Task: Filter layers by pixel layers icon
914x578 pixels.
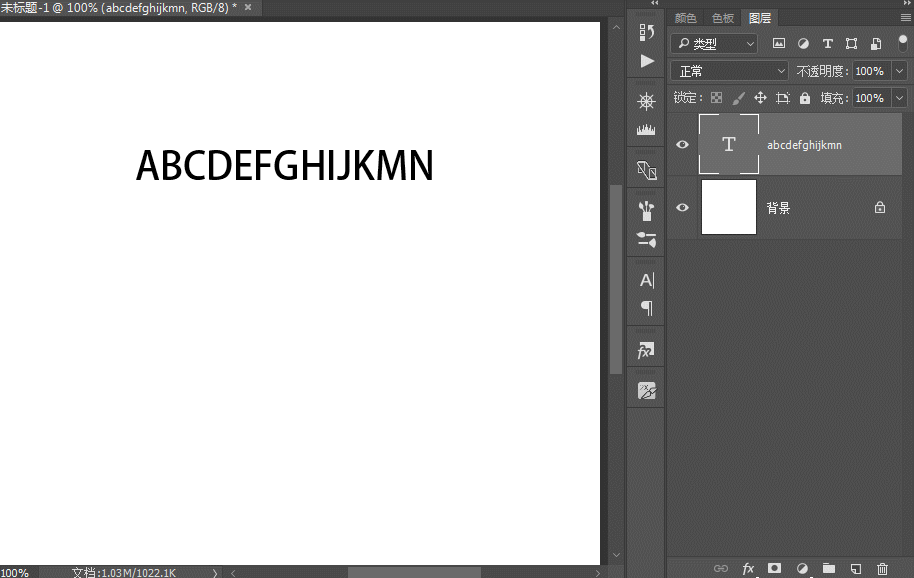Action: (779, 43)
